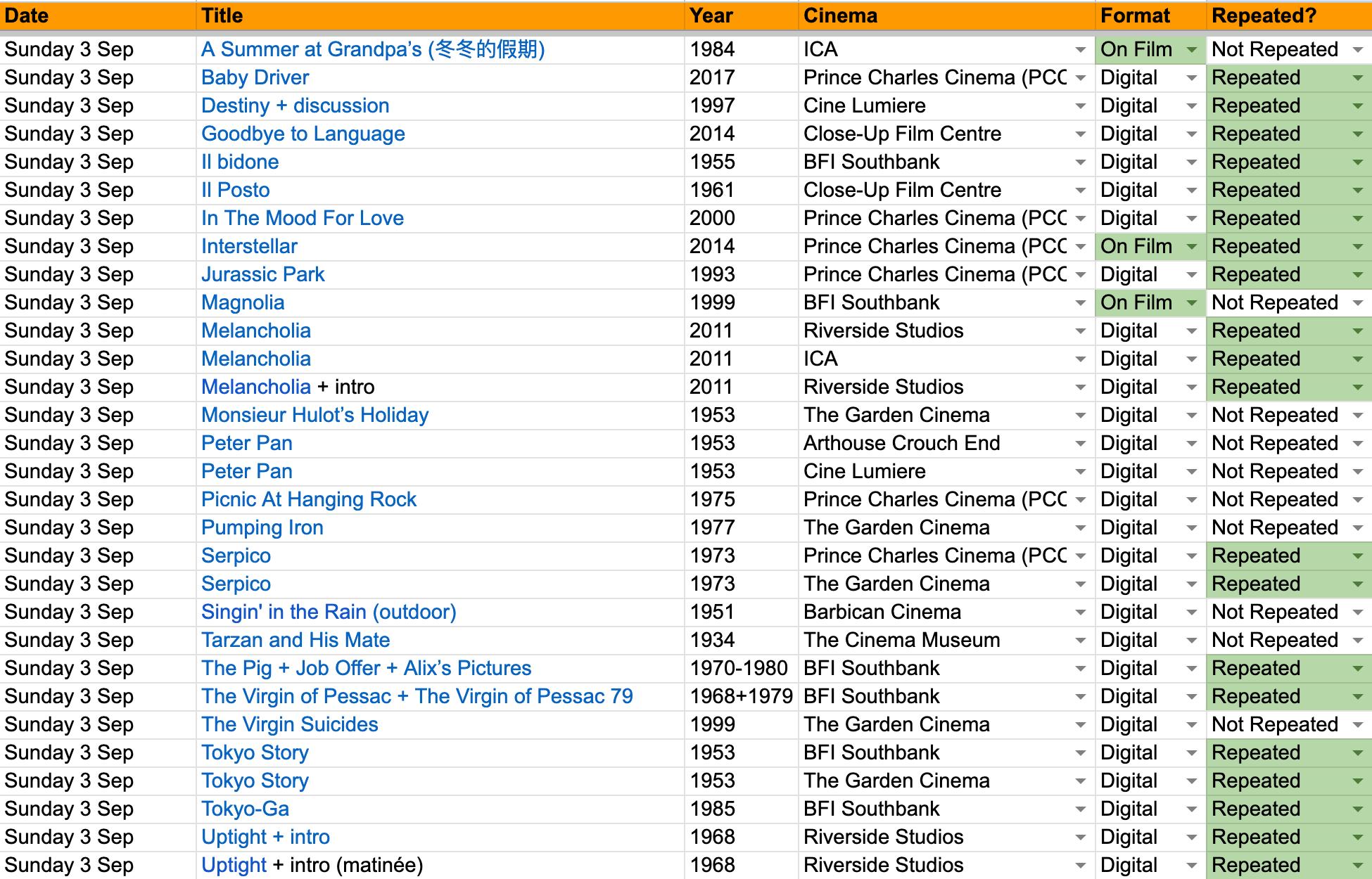Expand Cinema dropdown for Tarzan and His Mate
The height and width of the screenshot is (879, 1372).
[x=1080, y=641]
